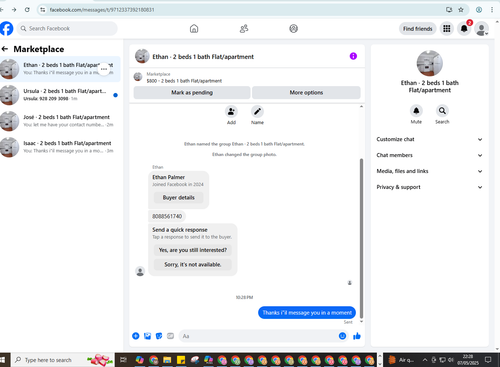Open conversation information purple icon

353,56
